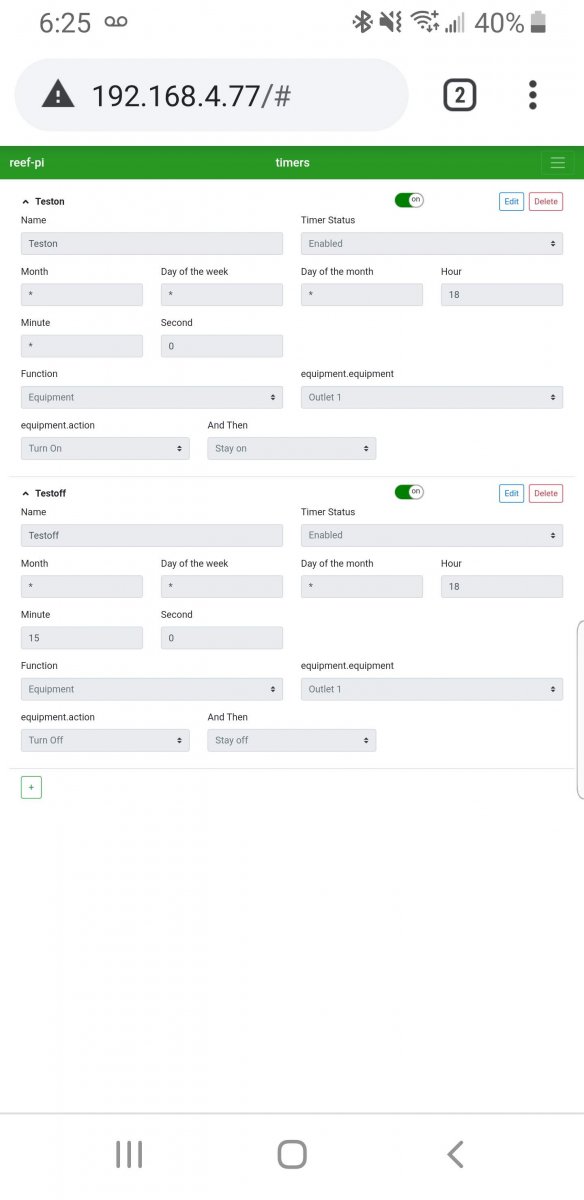
Task: Tap the insecure site warning triangle
Action: [x=58, y=95]
